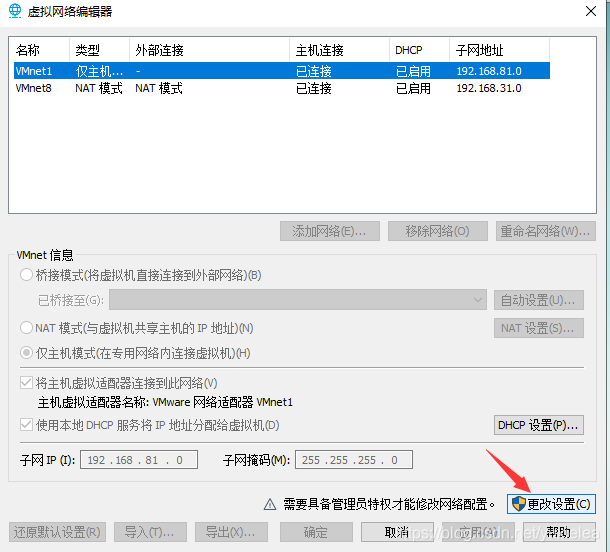610x552 pixels.
Task: Click the 外部连接 column header
Action: [209, 50]
